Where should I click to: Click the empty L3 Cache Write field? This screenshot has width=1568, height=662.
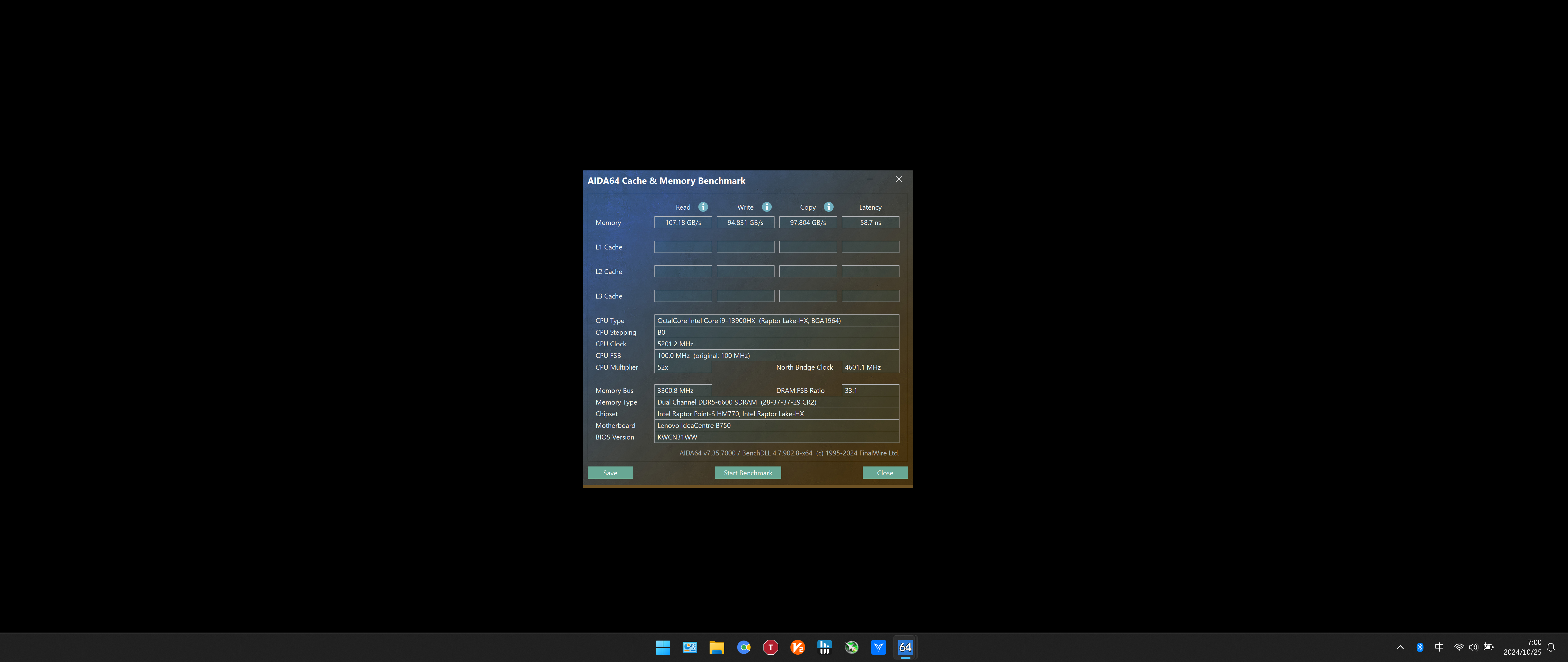(x=745, y=296)
